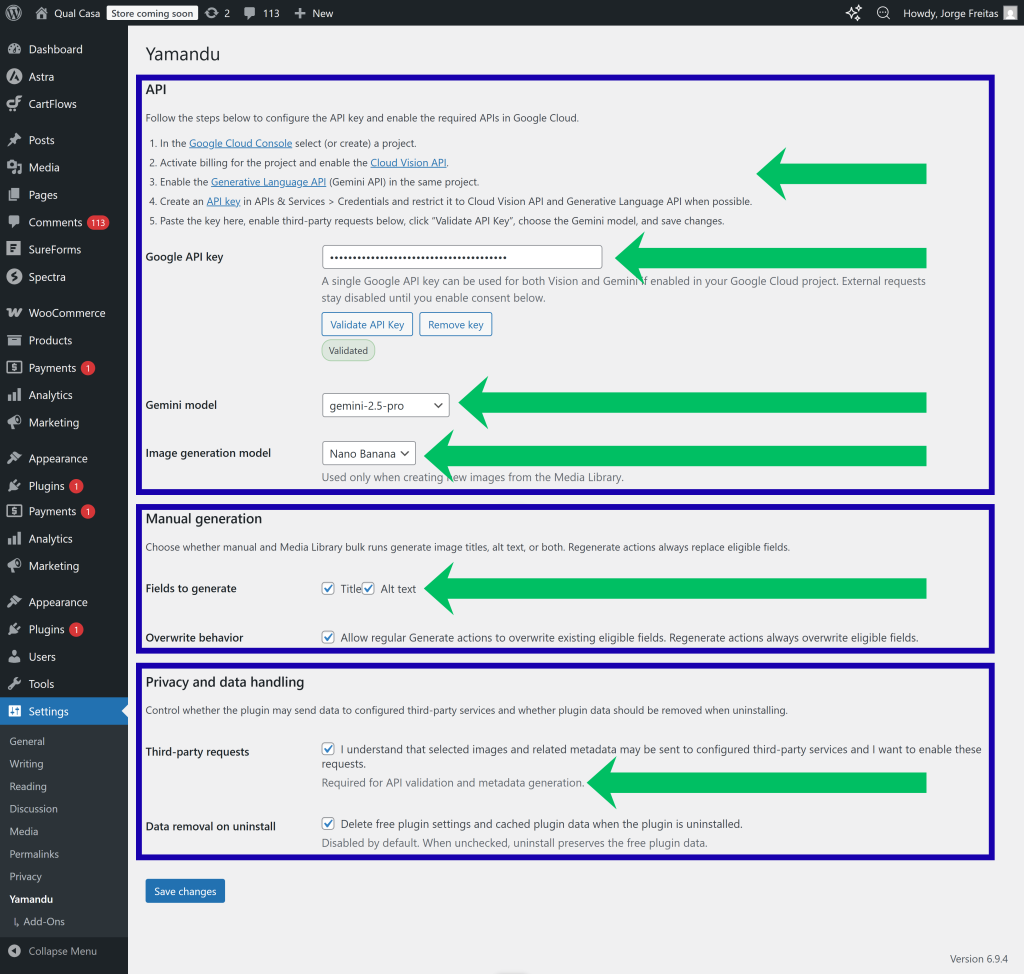Click the Version 6.9.4 footer text
Viewport: 1024px width, 974px height.
(x=978, y=958)
